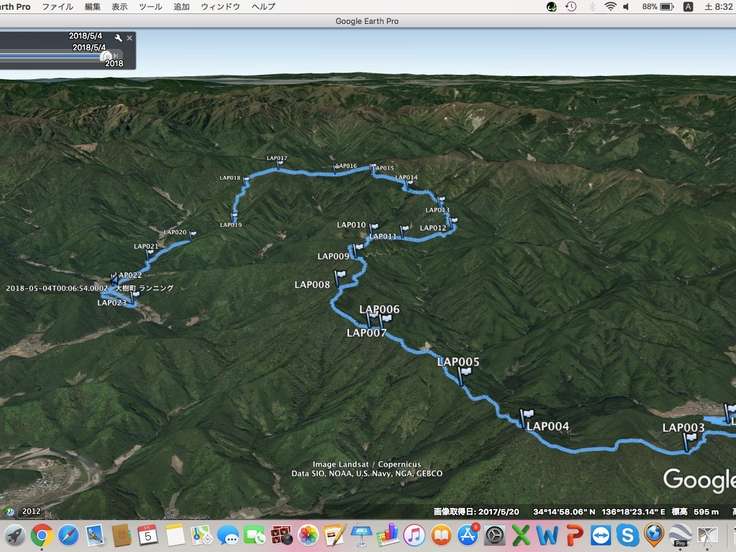Click the 2012 historical imagery date label
Viewport: 736px width, 552px height.
[31, 510]
